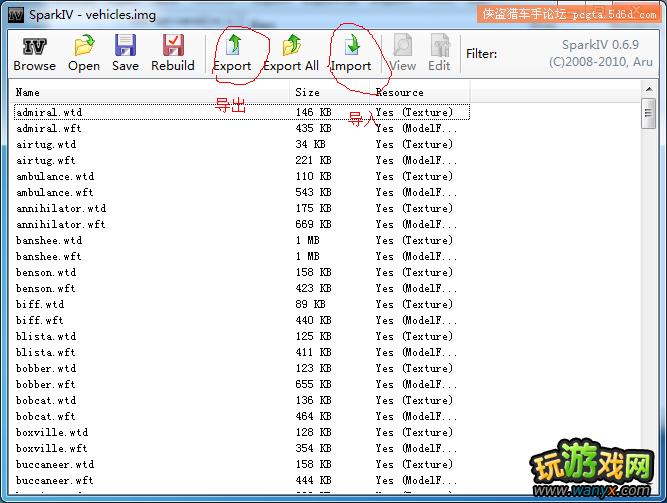
Task: Select admiral.wtd file row
Action: 242,112
